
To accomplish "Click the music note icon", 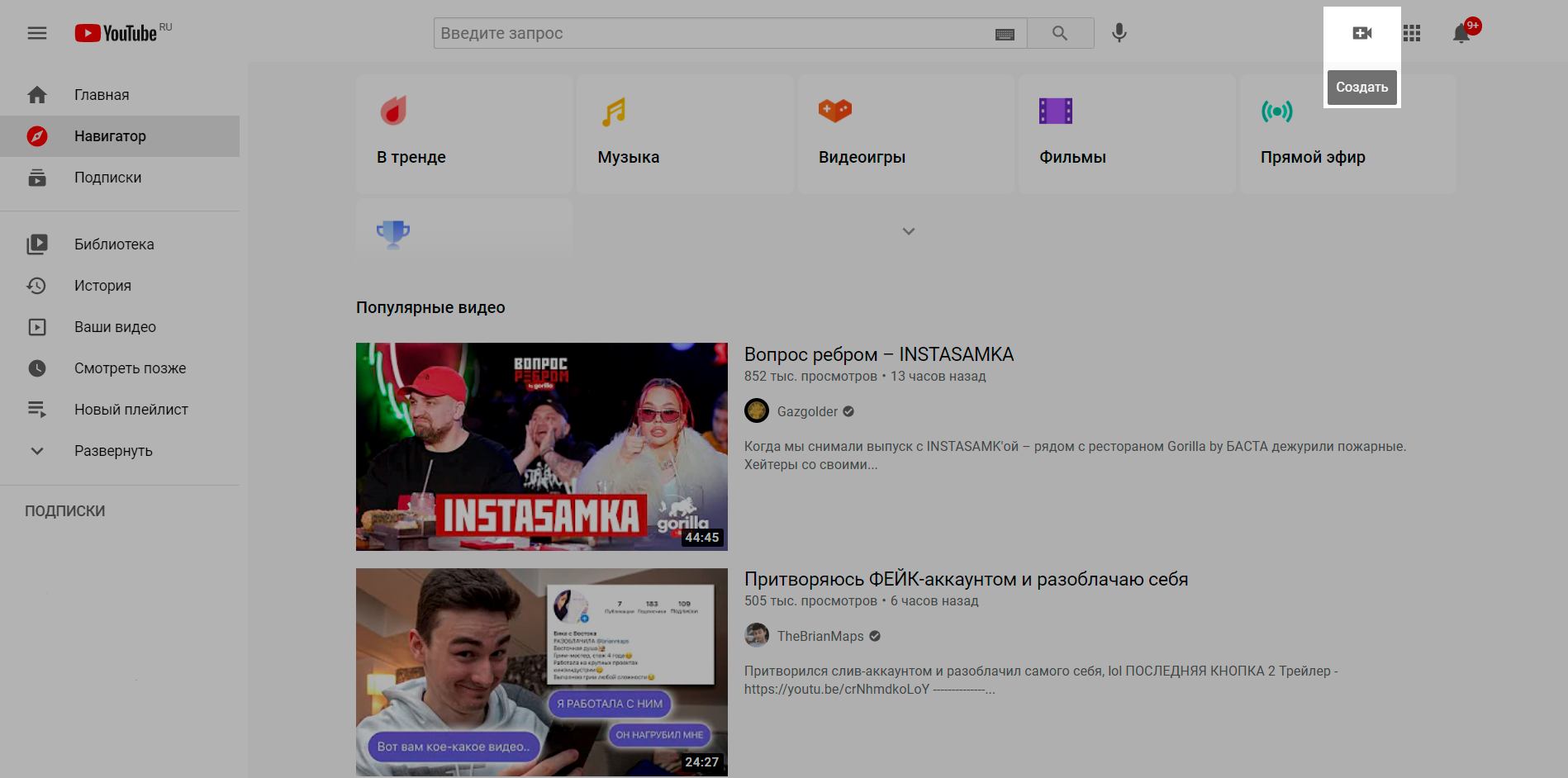I will click(x=614, y=111).
